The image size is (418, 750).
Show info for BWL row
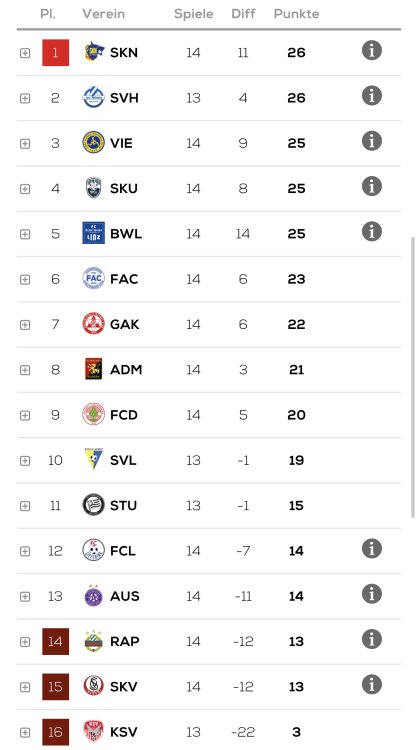point(372,232)
